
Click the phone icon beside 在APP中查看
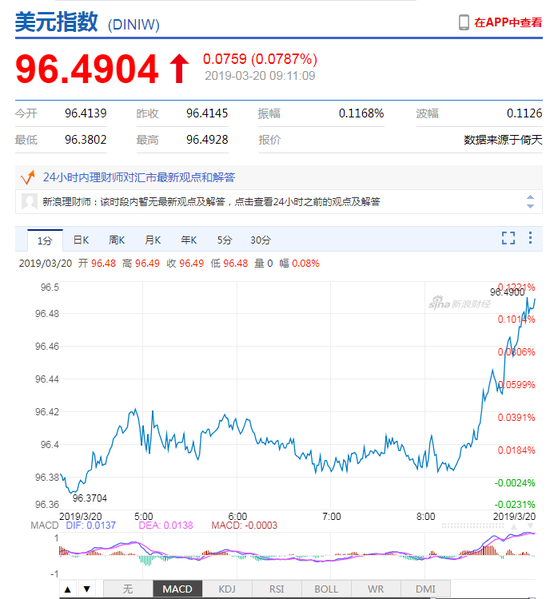tap(463, 23)
